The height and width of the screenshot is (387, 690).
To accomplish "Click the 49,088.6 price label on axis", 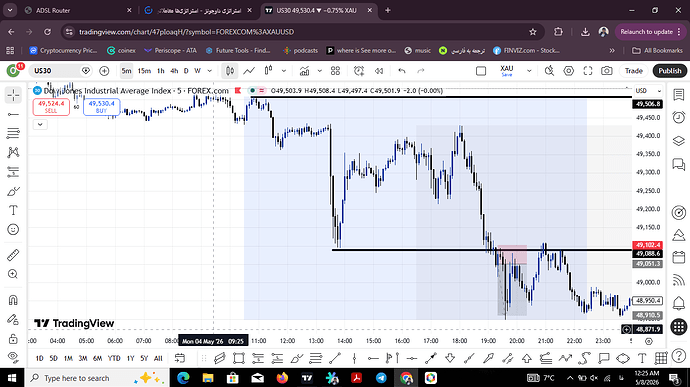I will click(647, 254).
